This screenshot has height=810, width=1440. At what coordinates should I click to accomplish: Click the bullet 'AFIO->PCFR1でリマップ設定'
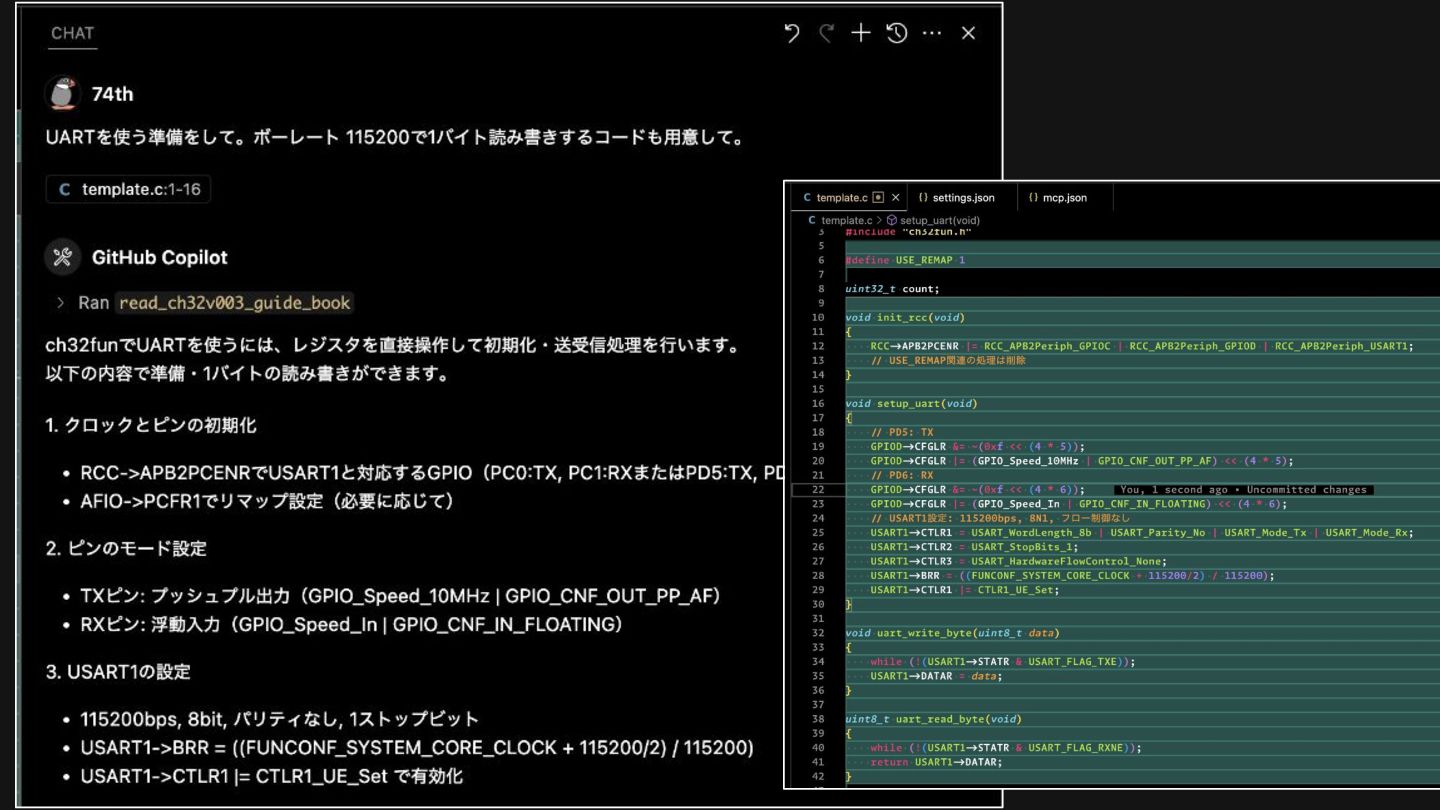pyautogui.click(x=266, y=501)
